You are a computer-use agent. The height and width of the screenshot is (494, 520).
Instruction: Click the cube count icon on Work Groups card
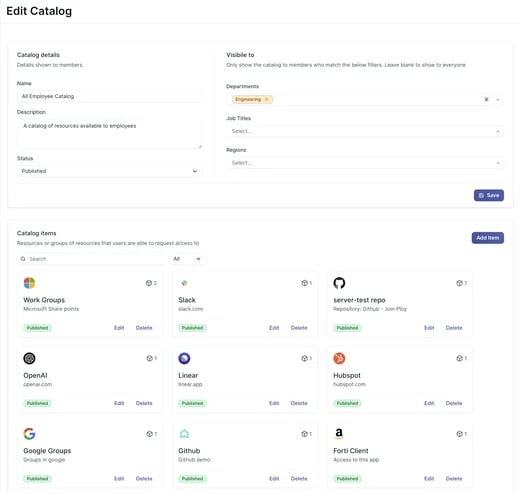click(x=149, y=283)
